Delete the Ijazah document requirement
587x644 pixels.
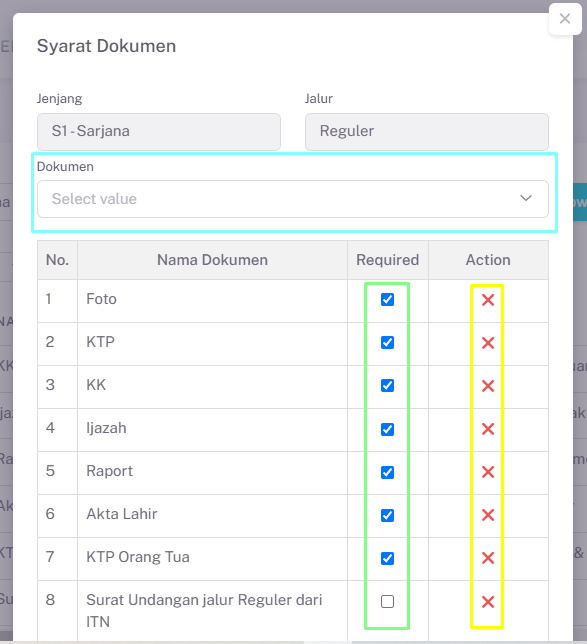(x=488, y=429)
